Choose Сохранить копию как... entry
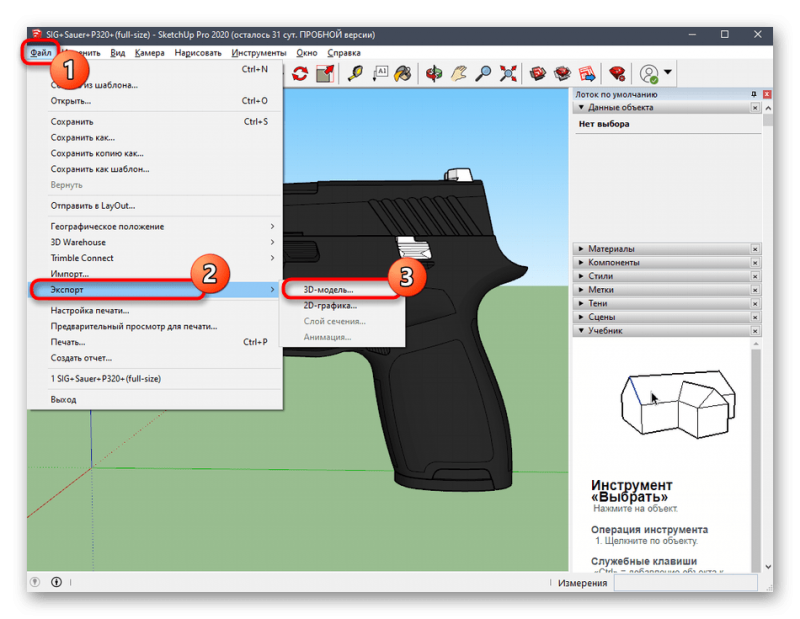The image size is (800, 619). 155,154
